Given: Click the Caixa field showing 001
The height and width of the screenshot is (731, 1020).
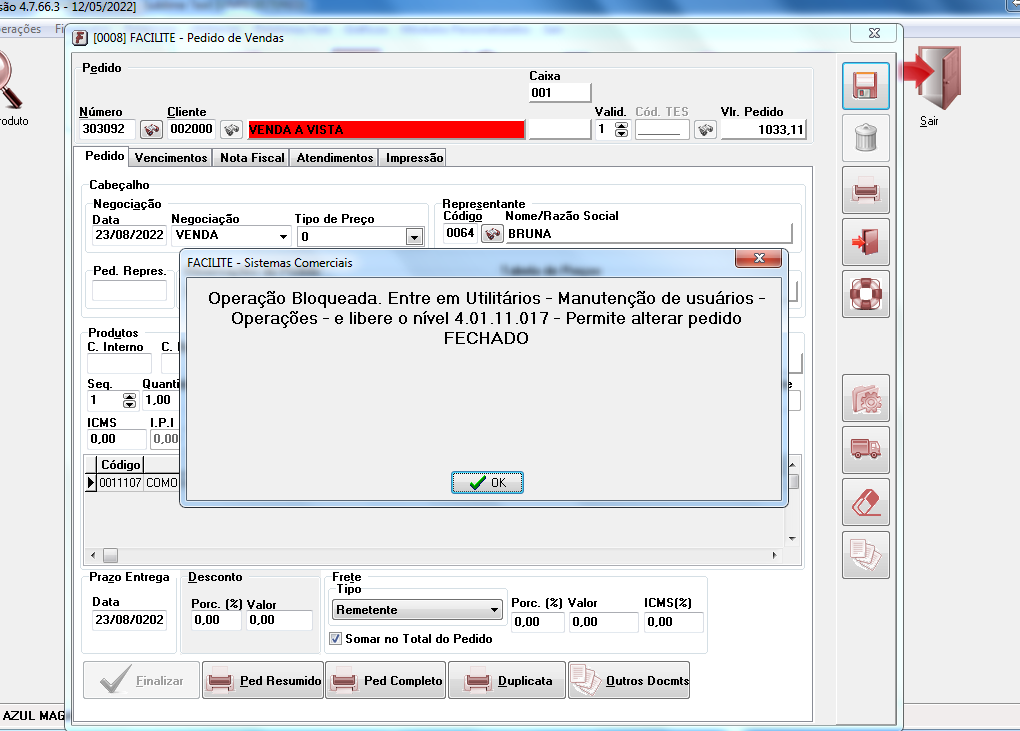Looking at the screenshot, I should coord(559,92).
